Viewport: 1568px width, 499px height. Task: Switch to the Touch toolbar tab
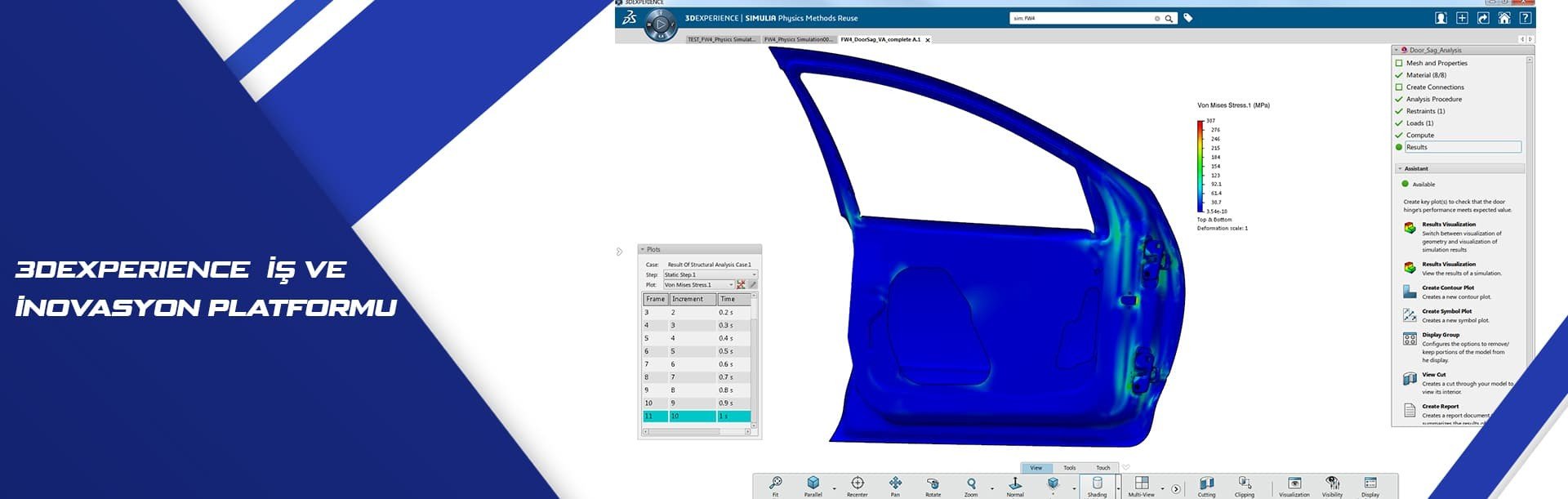click(x=1102, y=468)
